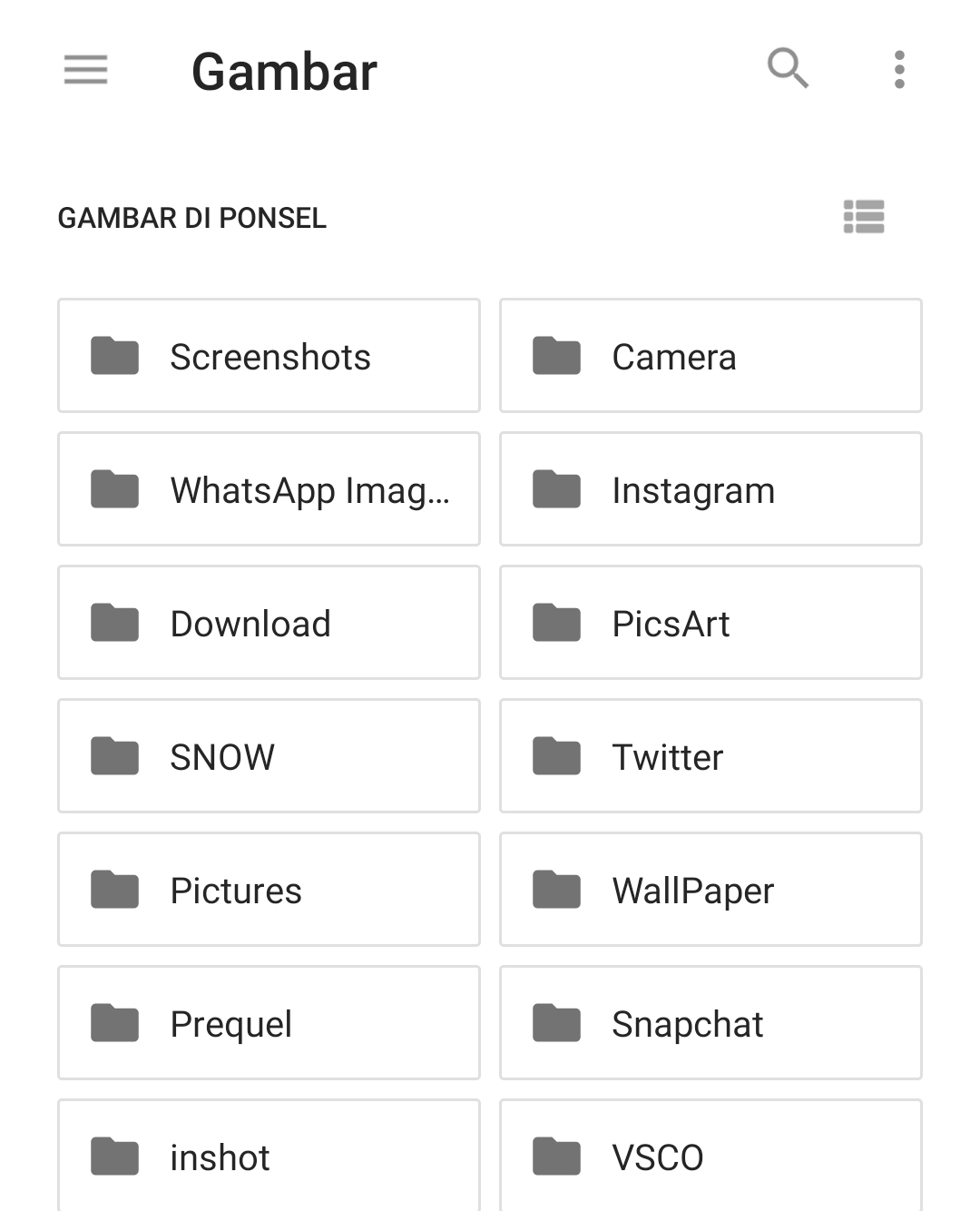980x1211 pixels.
Task: Open the hamburger navigation menu
Action: (x=85, y=70)
